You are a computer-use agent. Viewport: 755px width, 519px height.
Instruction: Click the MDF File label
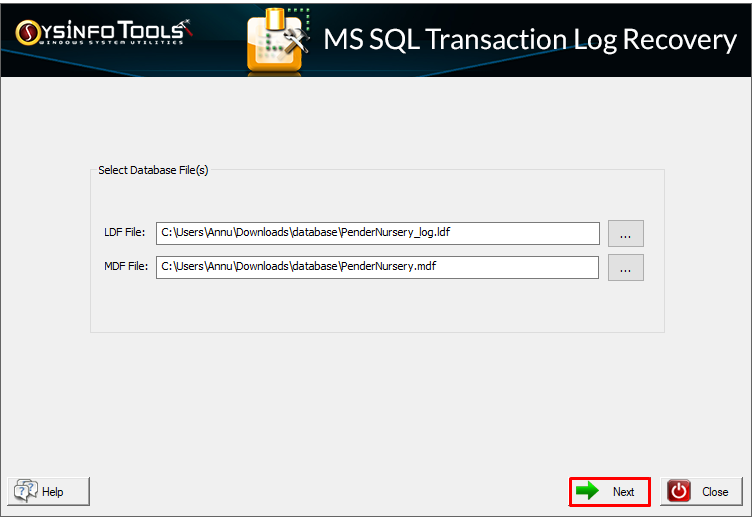click(x=126, y=266)
